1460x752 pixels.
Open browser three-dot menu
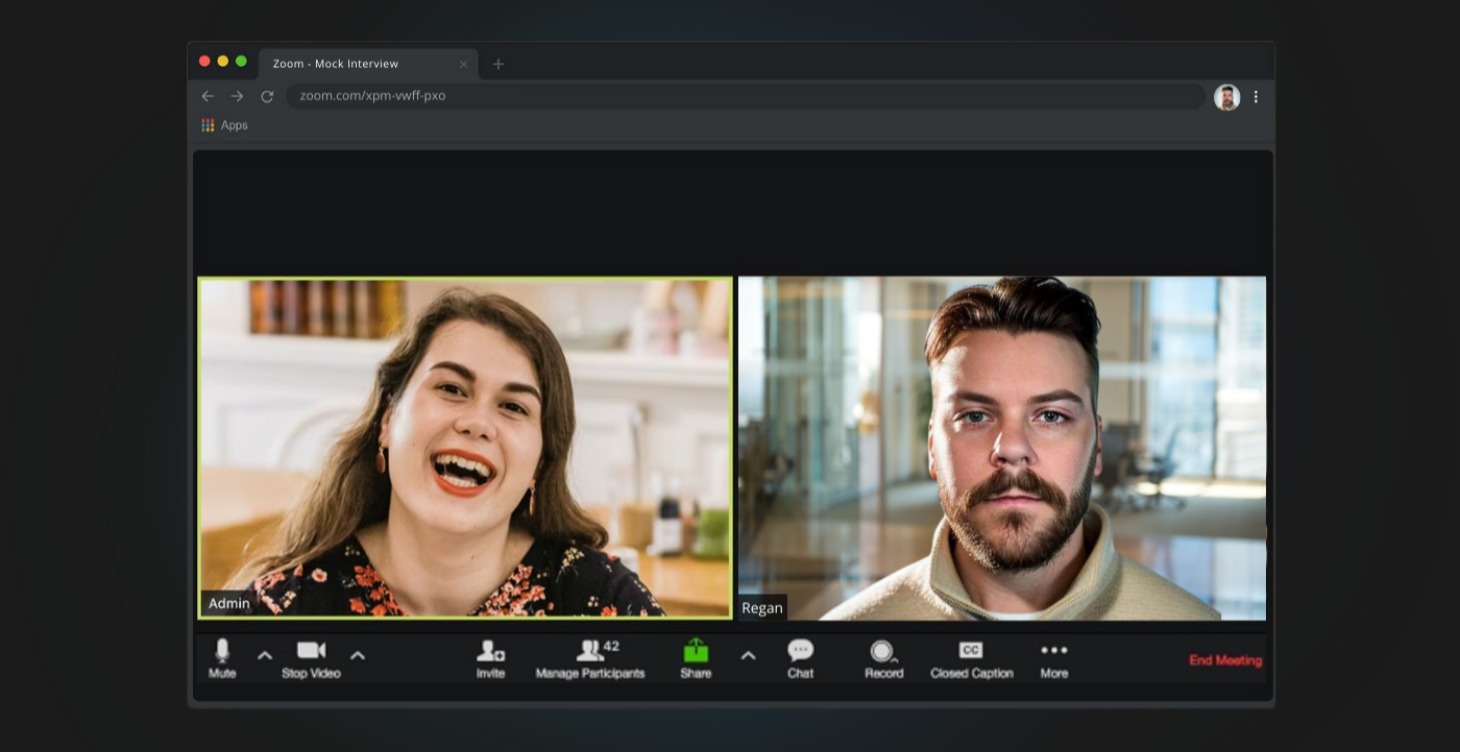coord(1256,97)
